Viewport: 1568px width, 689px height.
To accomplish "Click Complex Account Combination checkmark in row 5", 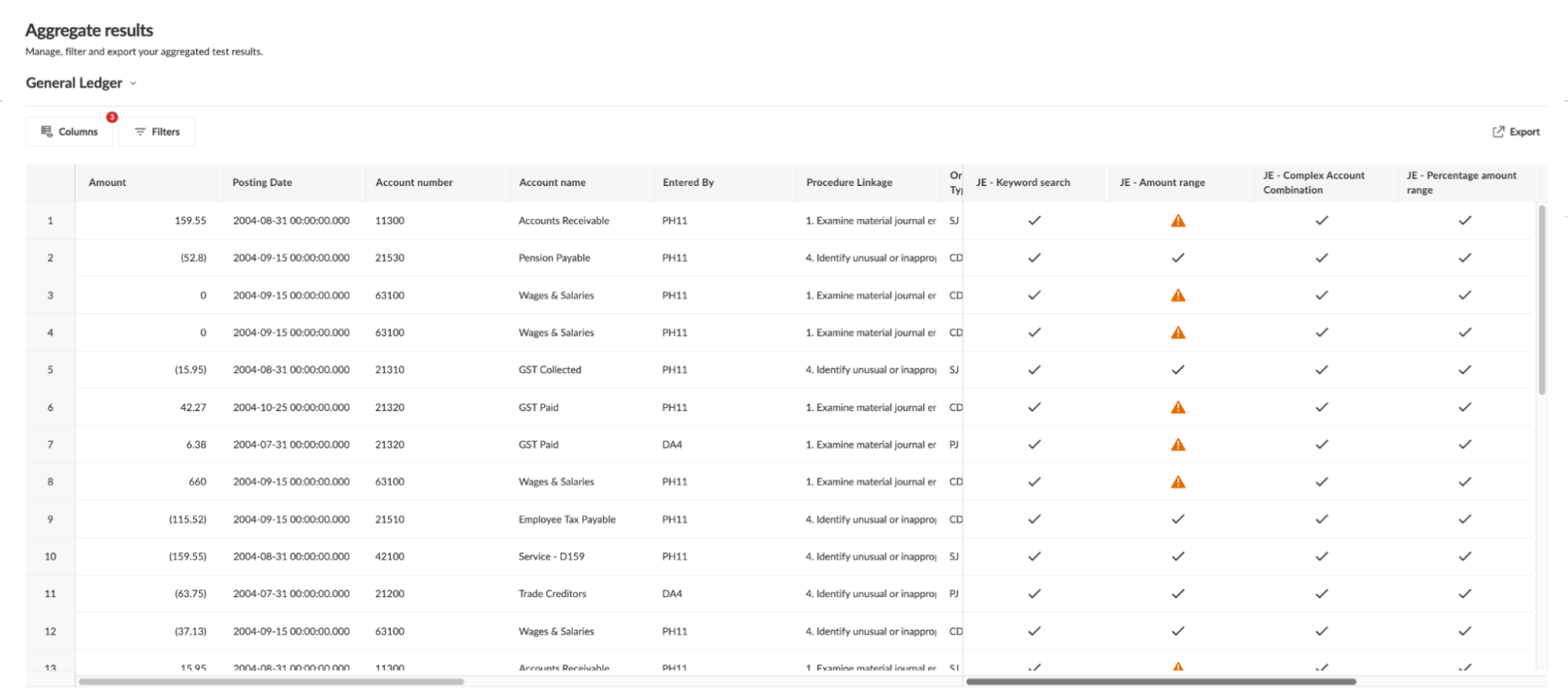I will pyautogui.click(x=1321, y=370).
